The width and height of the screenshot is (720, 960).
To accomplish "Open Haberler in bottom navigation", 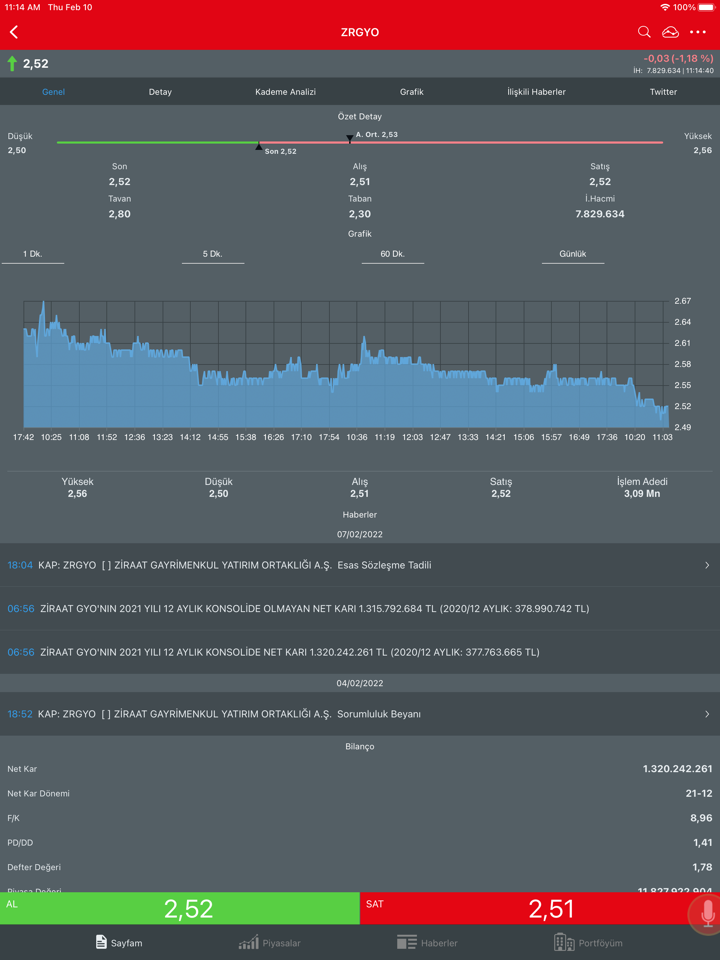I will pyautogui.click(x=427, y=942).
